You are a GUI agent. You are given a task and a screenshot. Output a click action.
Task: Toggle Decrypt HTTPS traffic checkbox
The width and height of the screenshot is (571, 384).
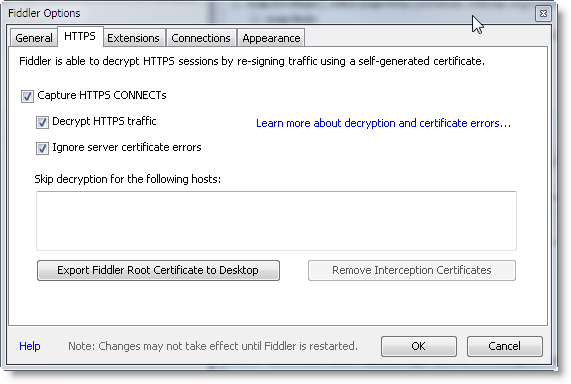[42, 122]
